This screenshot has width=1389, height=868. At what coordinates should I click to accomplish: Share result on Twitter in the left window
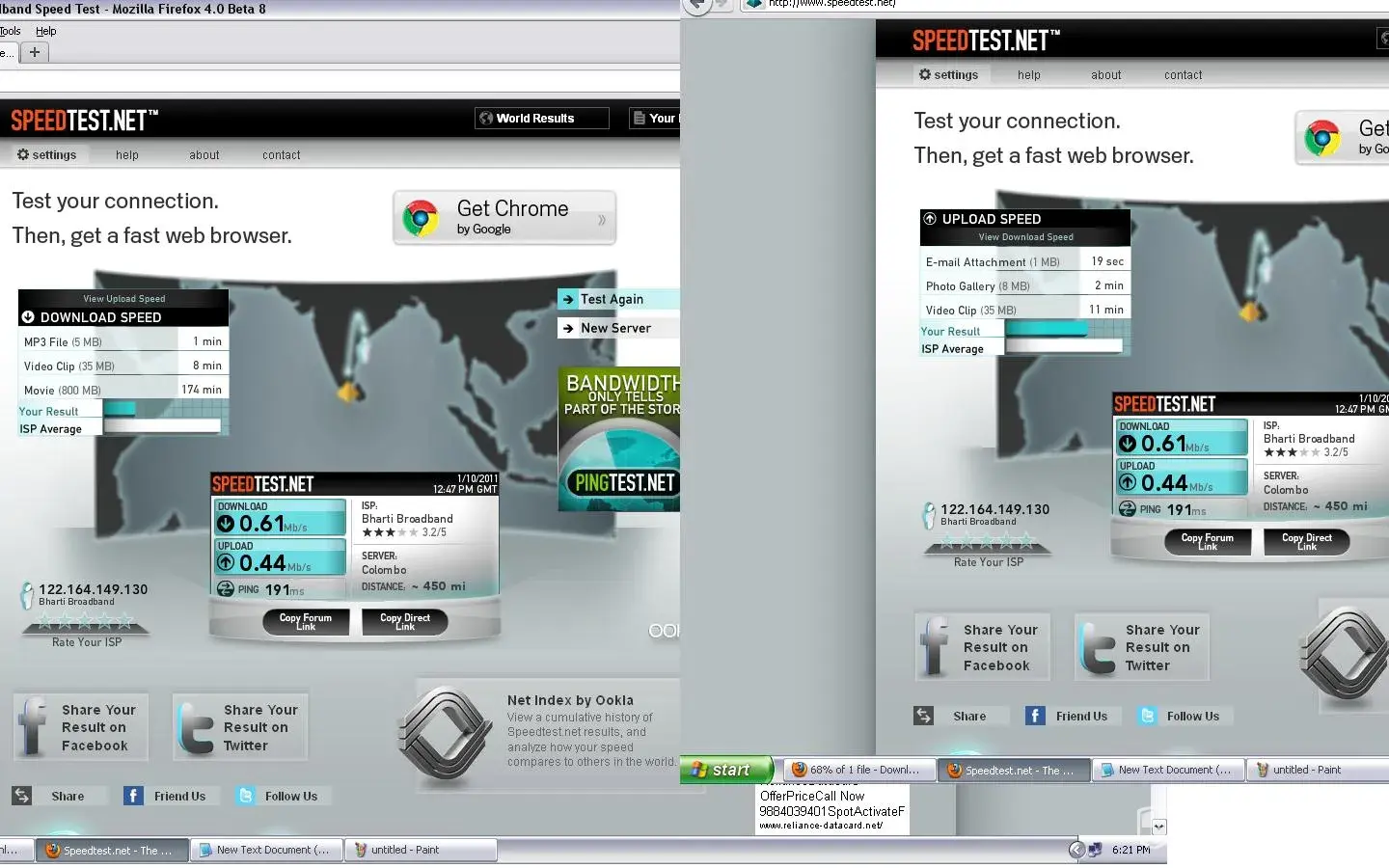pos(240,727)
